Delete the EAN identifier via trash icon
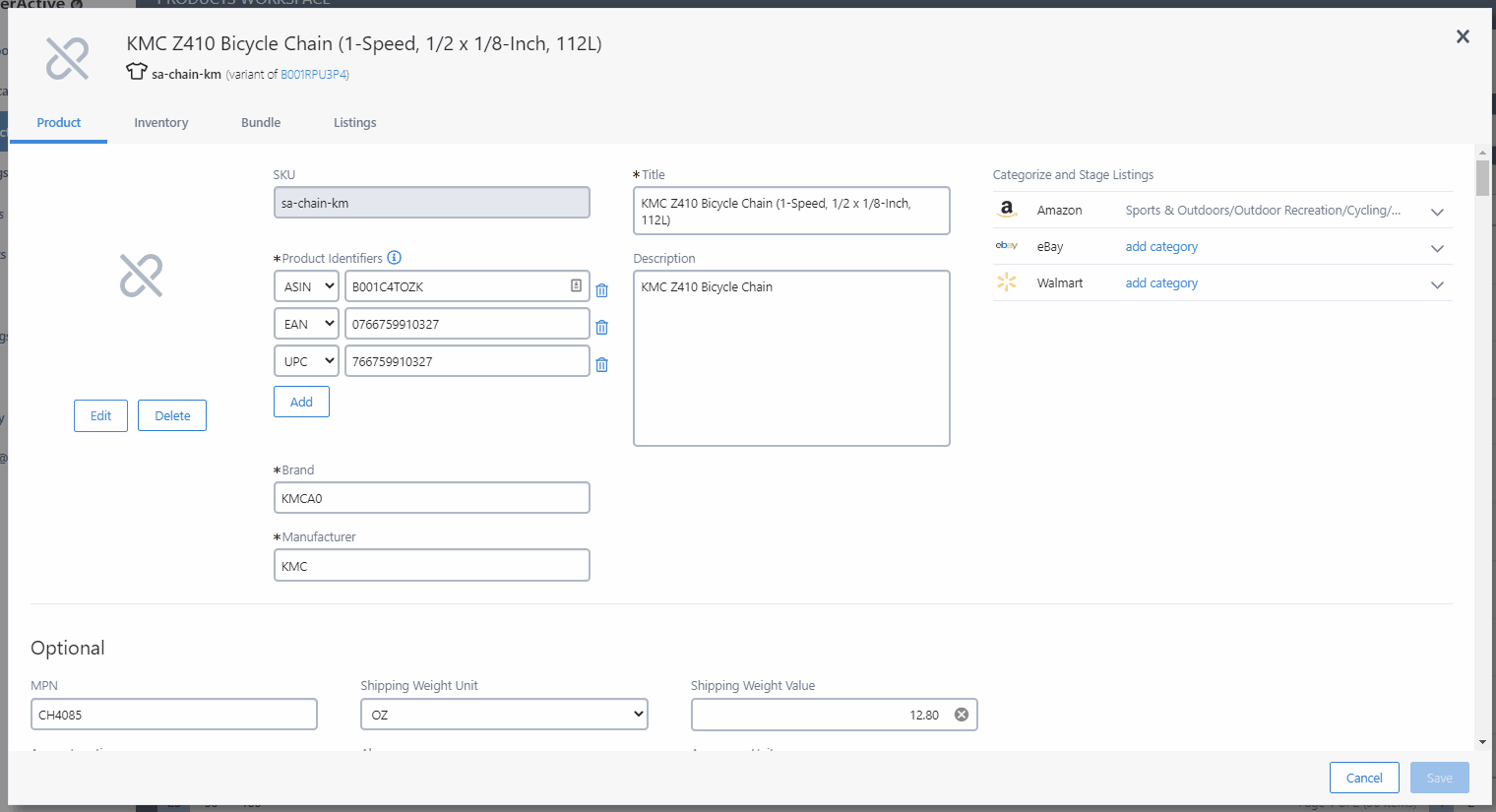 pos(601,327)
